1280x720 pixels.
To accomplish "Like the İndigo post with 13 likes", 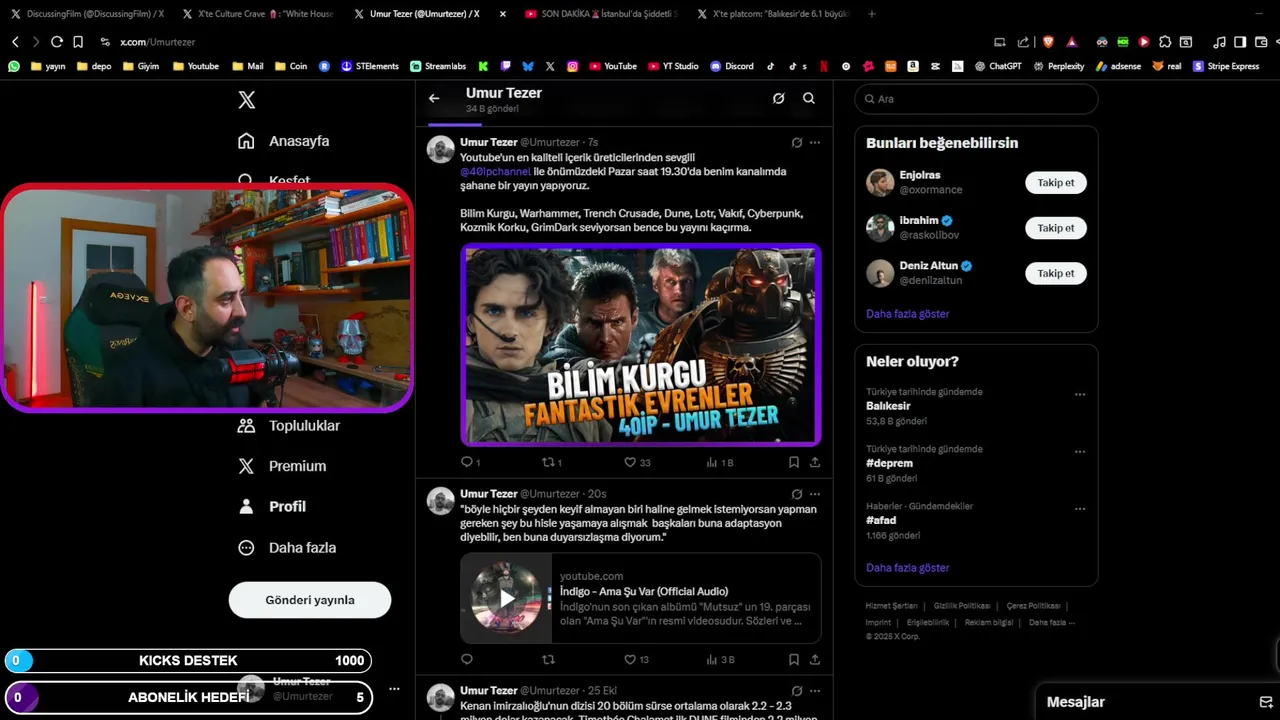I will coord(630,659).
